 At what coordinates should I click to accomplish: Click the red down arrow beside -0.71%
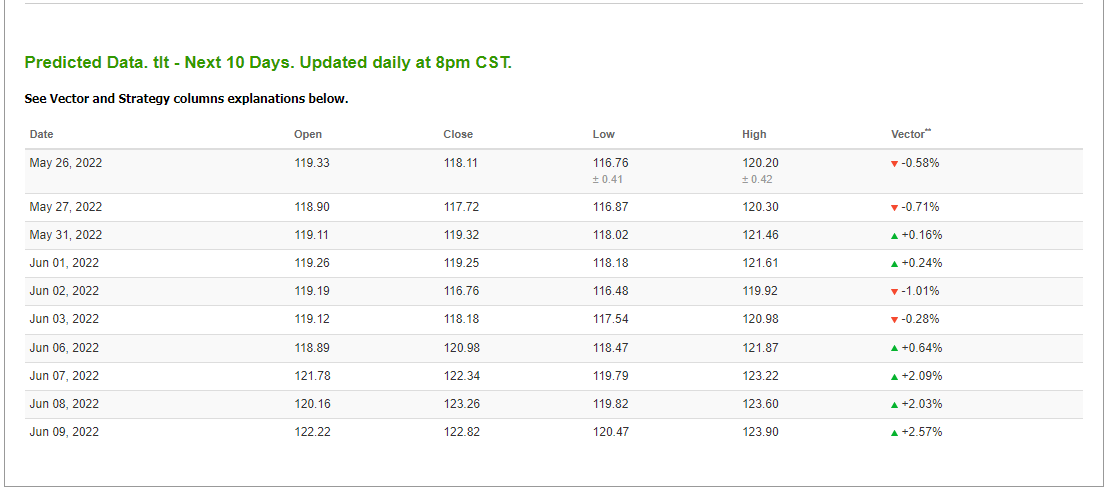(894, 208)
